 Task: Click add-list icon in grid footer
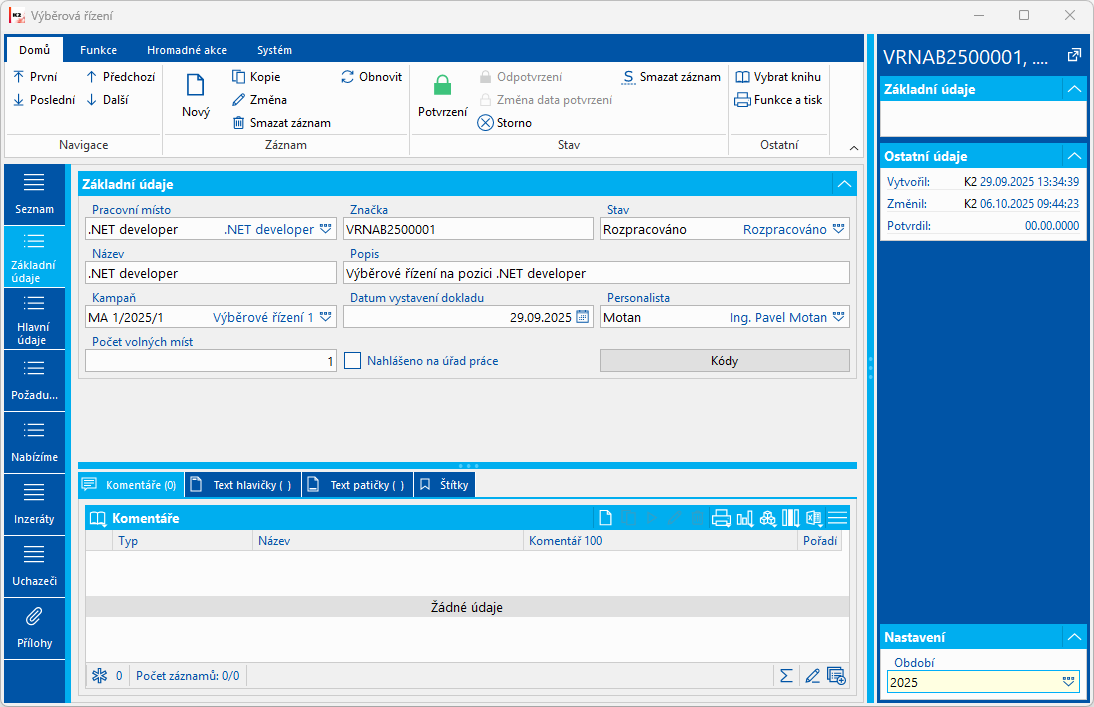(x=836, y=676)
